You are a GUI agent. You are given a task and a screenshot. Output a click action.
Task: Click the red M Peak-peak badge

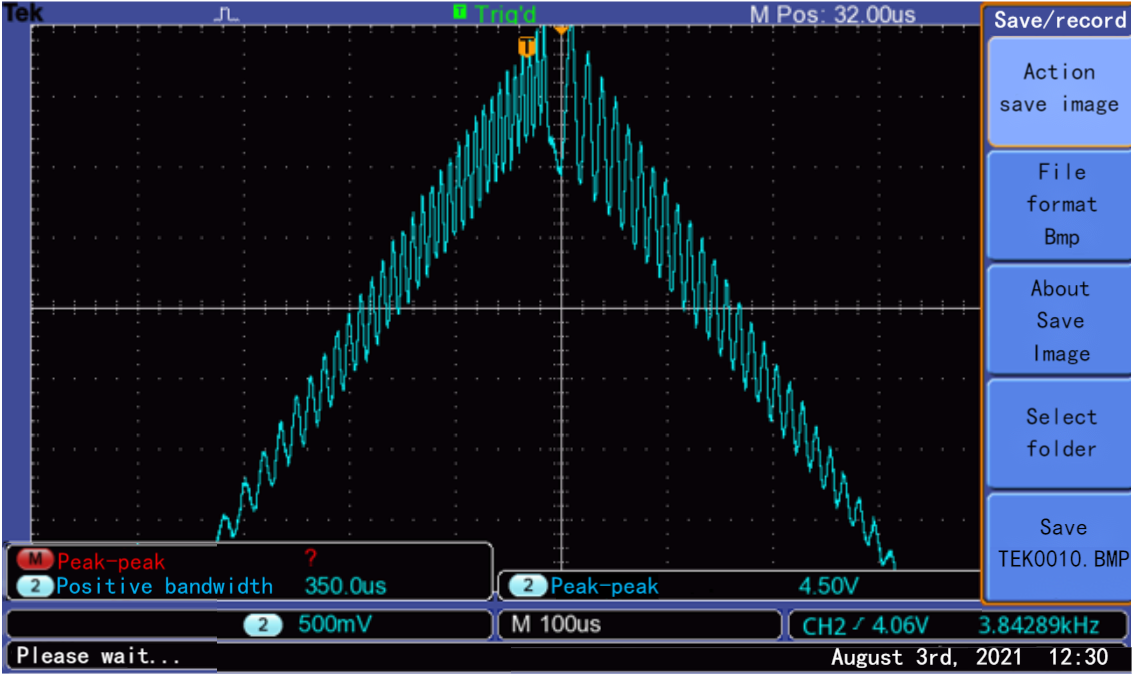tap(35, 562)
